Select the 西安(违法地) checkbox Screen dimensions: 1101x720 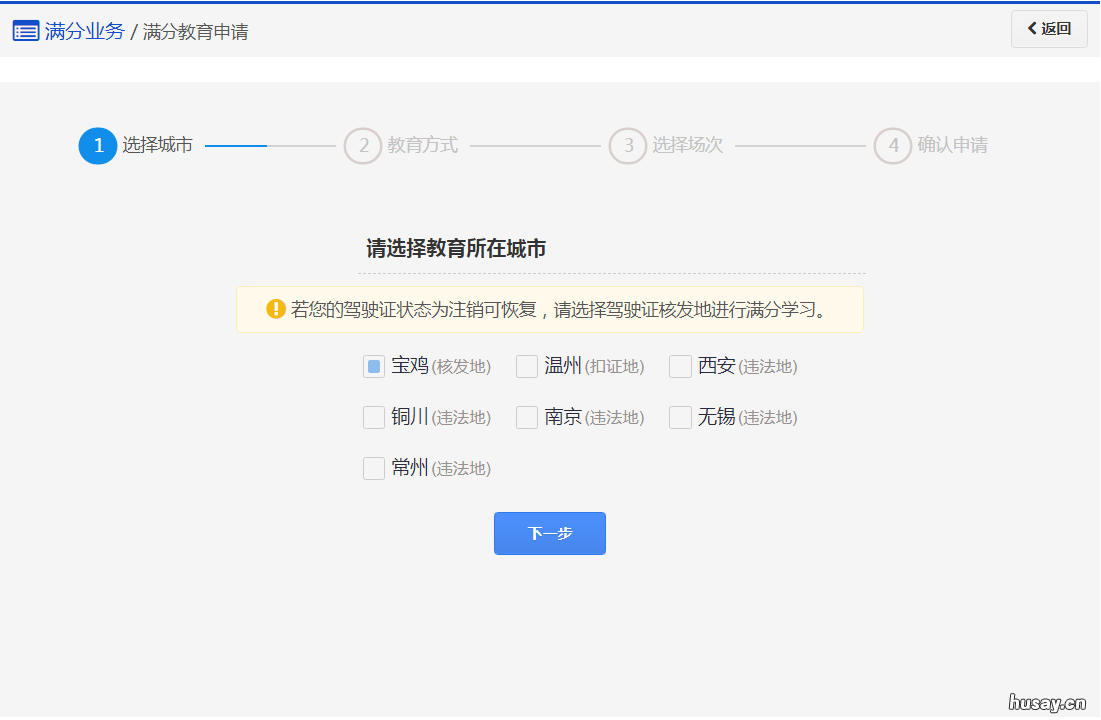(680, 366)
